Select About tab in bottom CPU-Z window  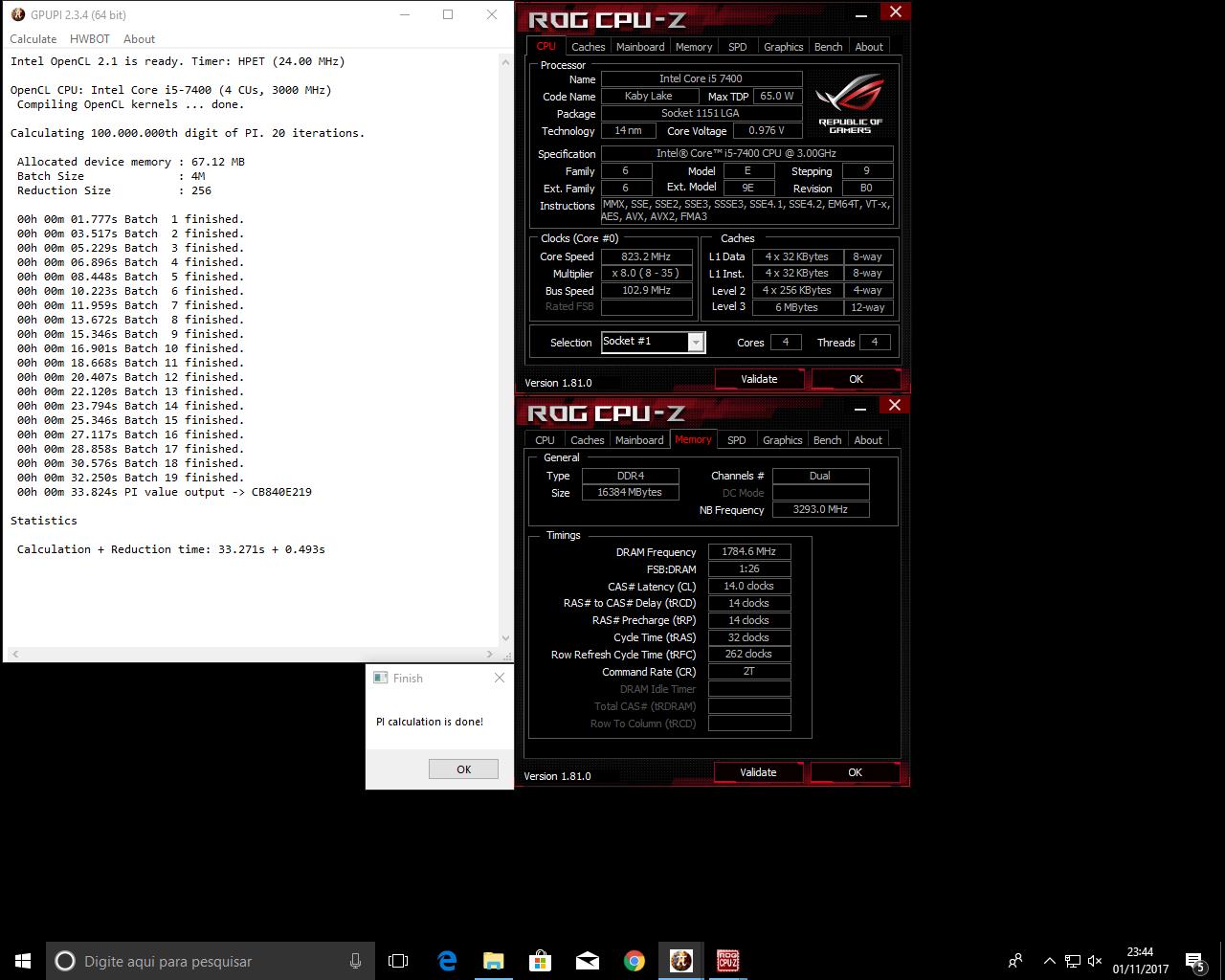(868, 440)
